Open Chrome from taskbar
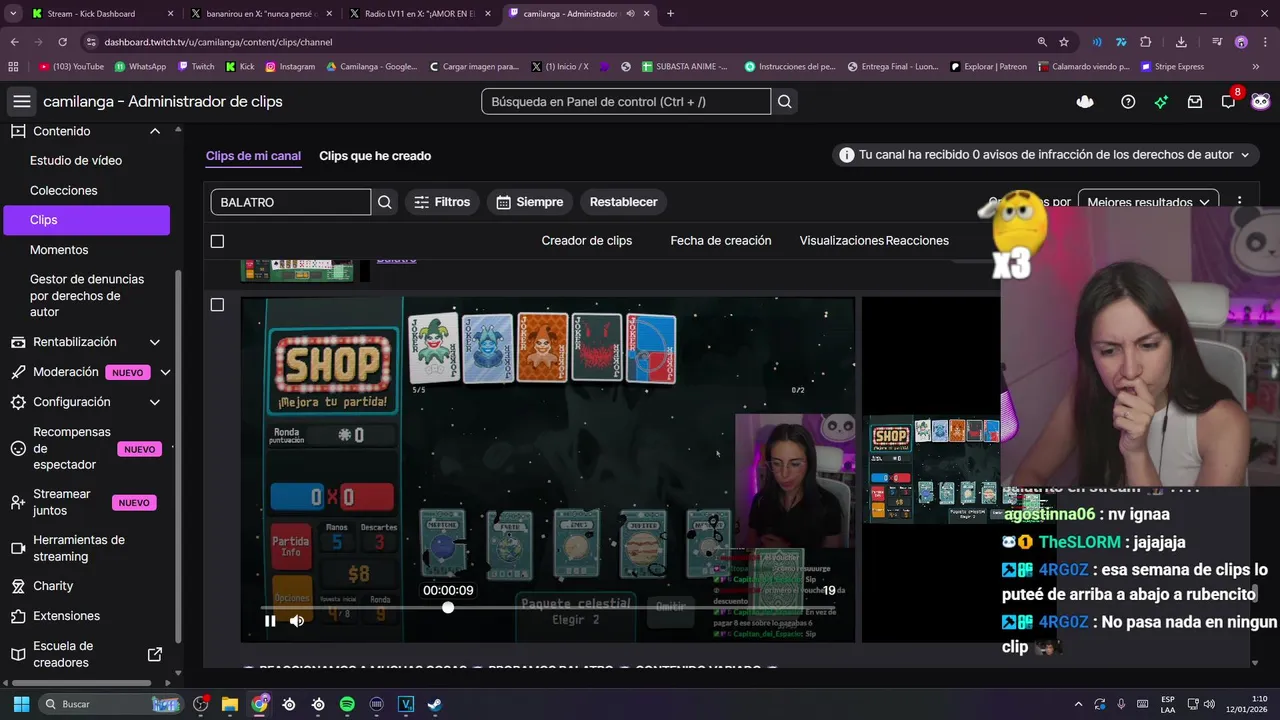The image size is (1280, 720). point(260,704)
